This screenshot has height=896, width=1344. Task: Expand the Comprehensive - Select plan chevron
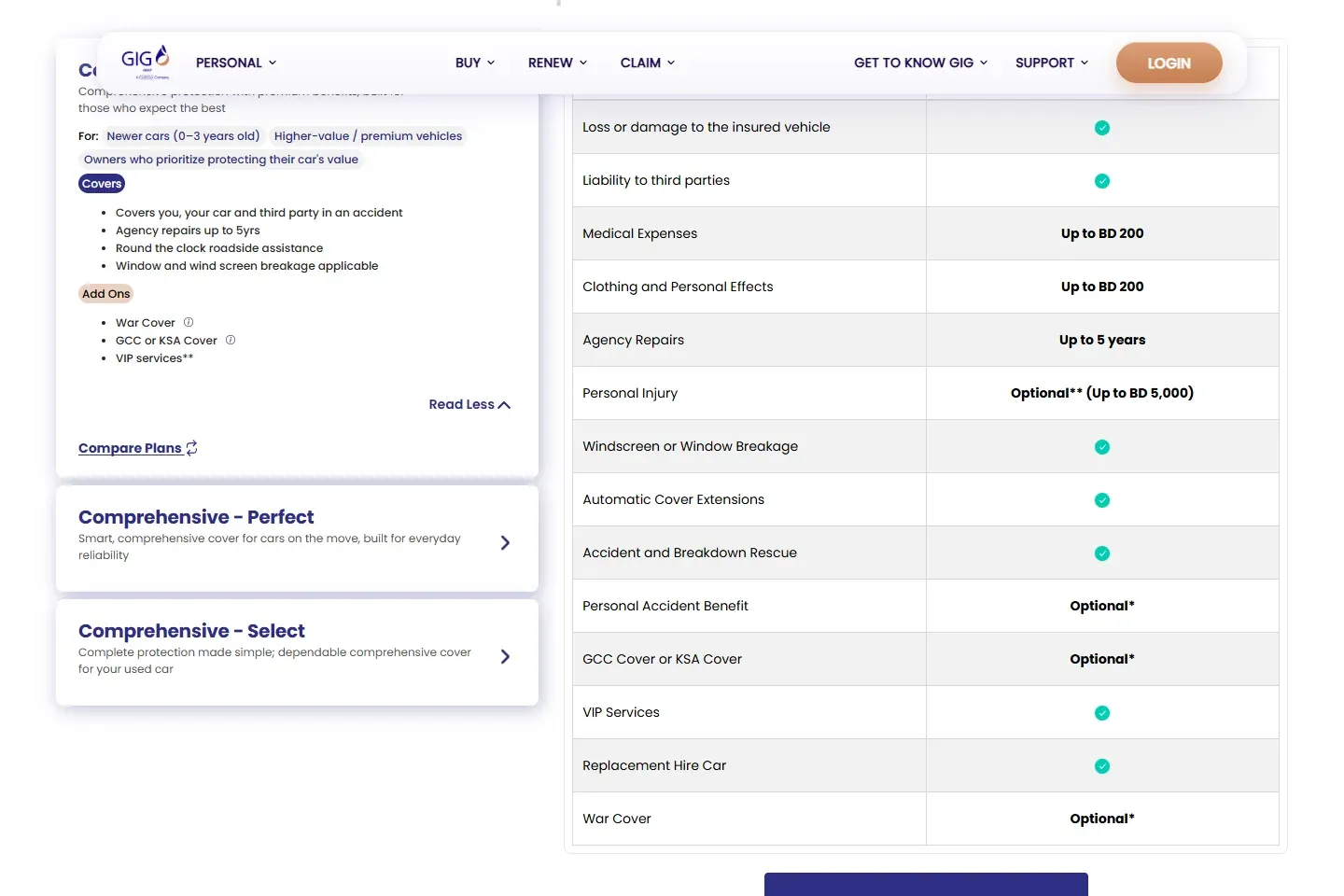pos(505,656)
